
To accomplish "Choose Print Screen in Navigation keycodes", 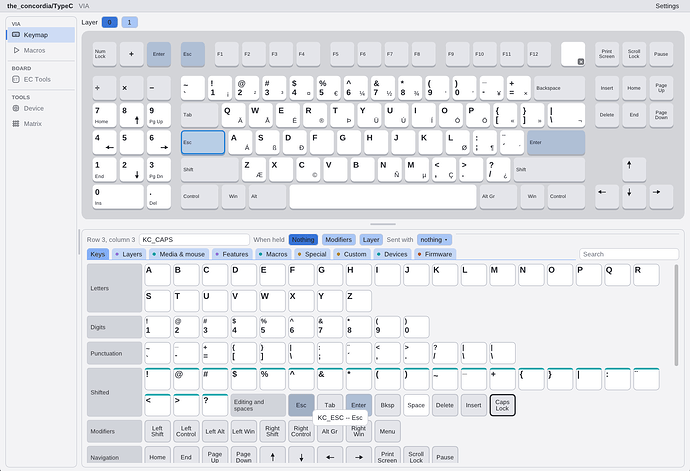I will [387, 456].
